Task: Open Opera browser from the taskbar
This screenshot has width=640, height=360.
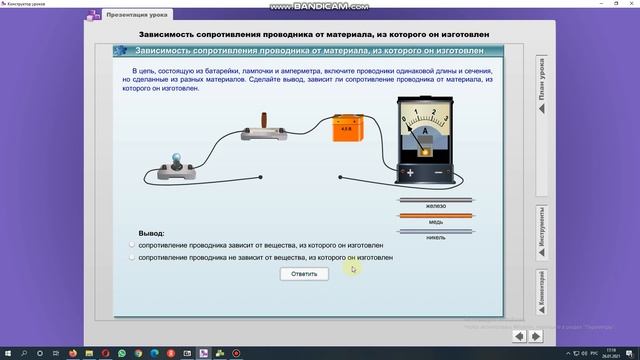Action: tap(105, 353)
